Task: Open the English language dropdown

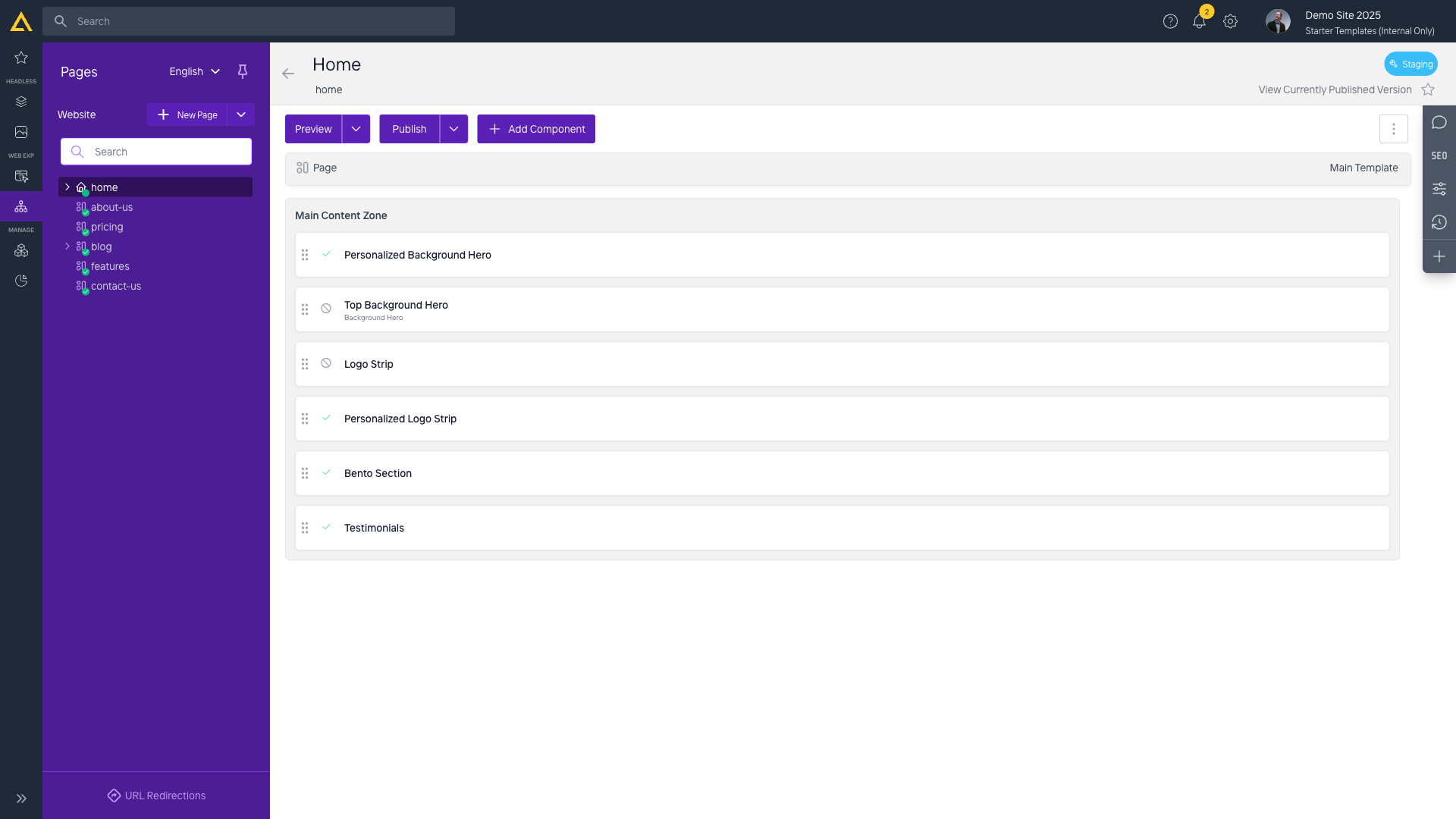Action: point(194,71)
